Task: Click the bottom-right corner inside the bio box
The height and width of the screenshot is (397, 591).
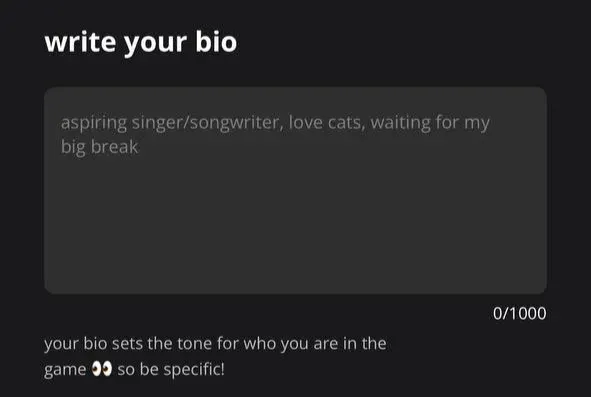Action: click(x=535, y=284)
